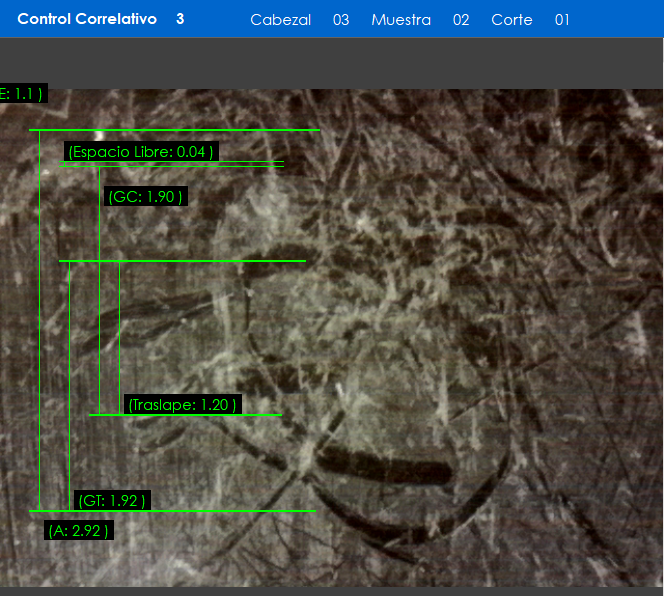Image resolution: width=664 pixels, height=596 pixels.
Task: Click the GT: 1.92 measurement label
Action: 112,500
